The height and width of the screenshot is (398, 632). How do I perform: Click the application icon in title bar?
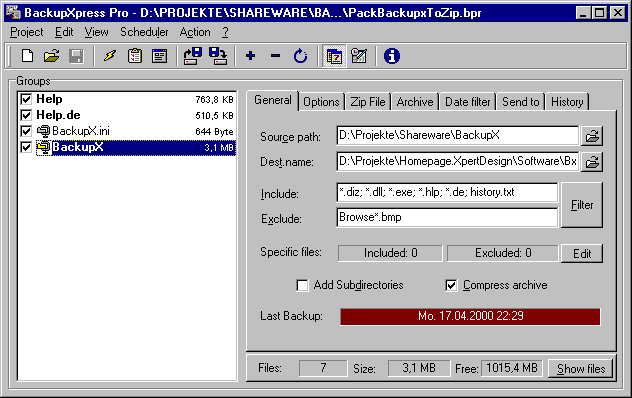pyautogui.click(x=13, y=13)
